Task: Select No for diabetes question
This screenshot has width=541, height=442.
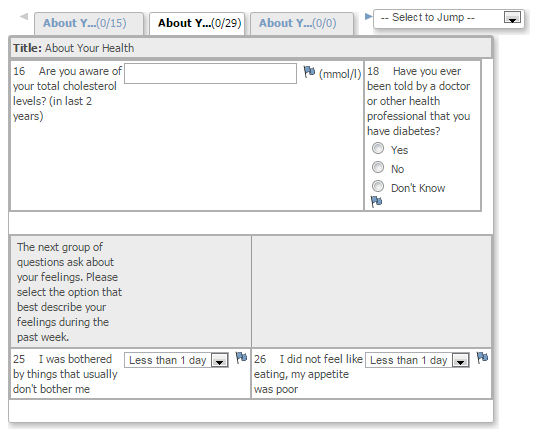Action: click(378, 167)
